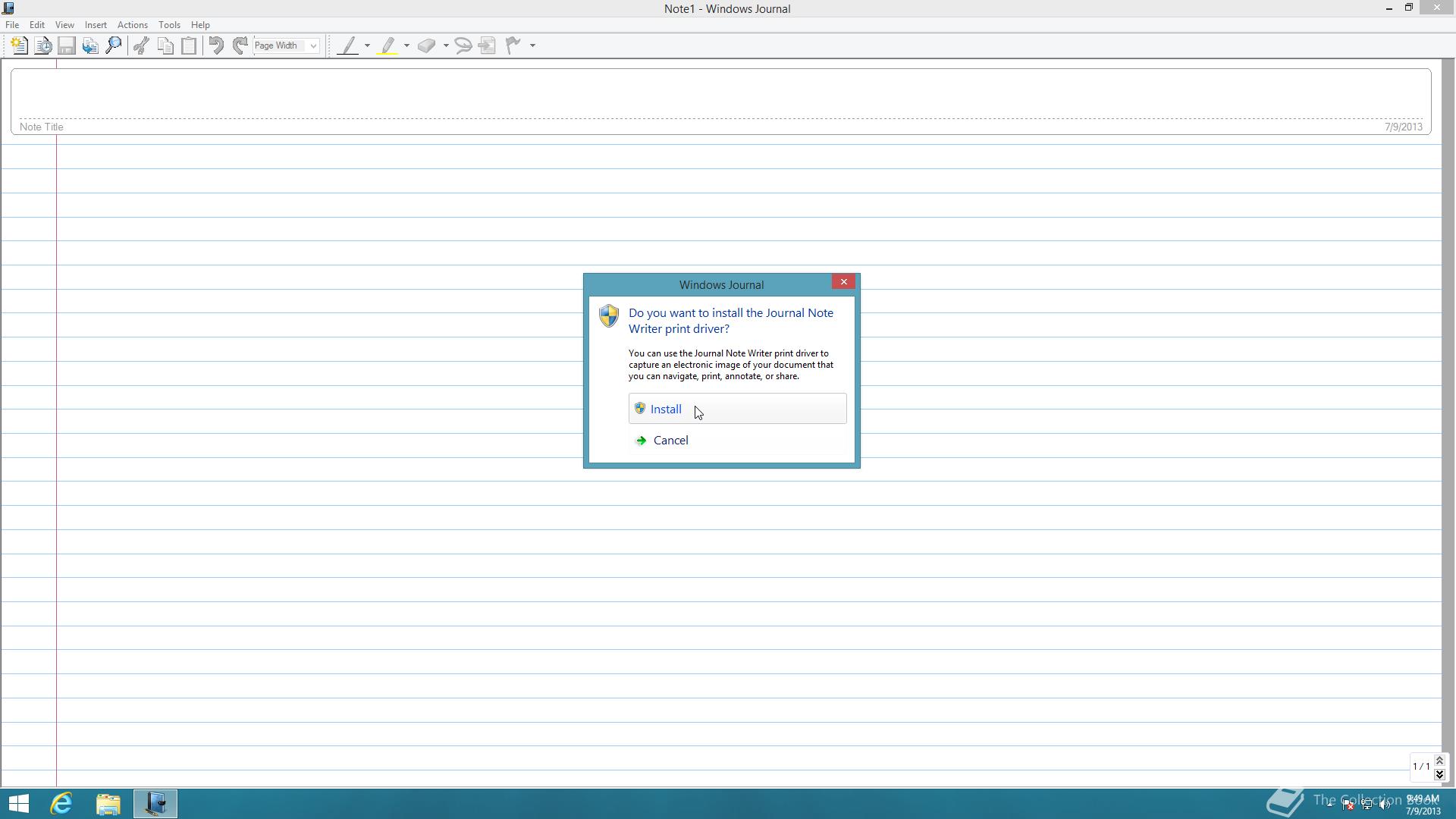The width and height of the screenshot is (1456, 819).
Task: Click the Find magnifying glass icon
Action: point(114,45)
